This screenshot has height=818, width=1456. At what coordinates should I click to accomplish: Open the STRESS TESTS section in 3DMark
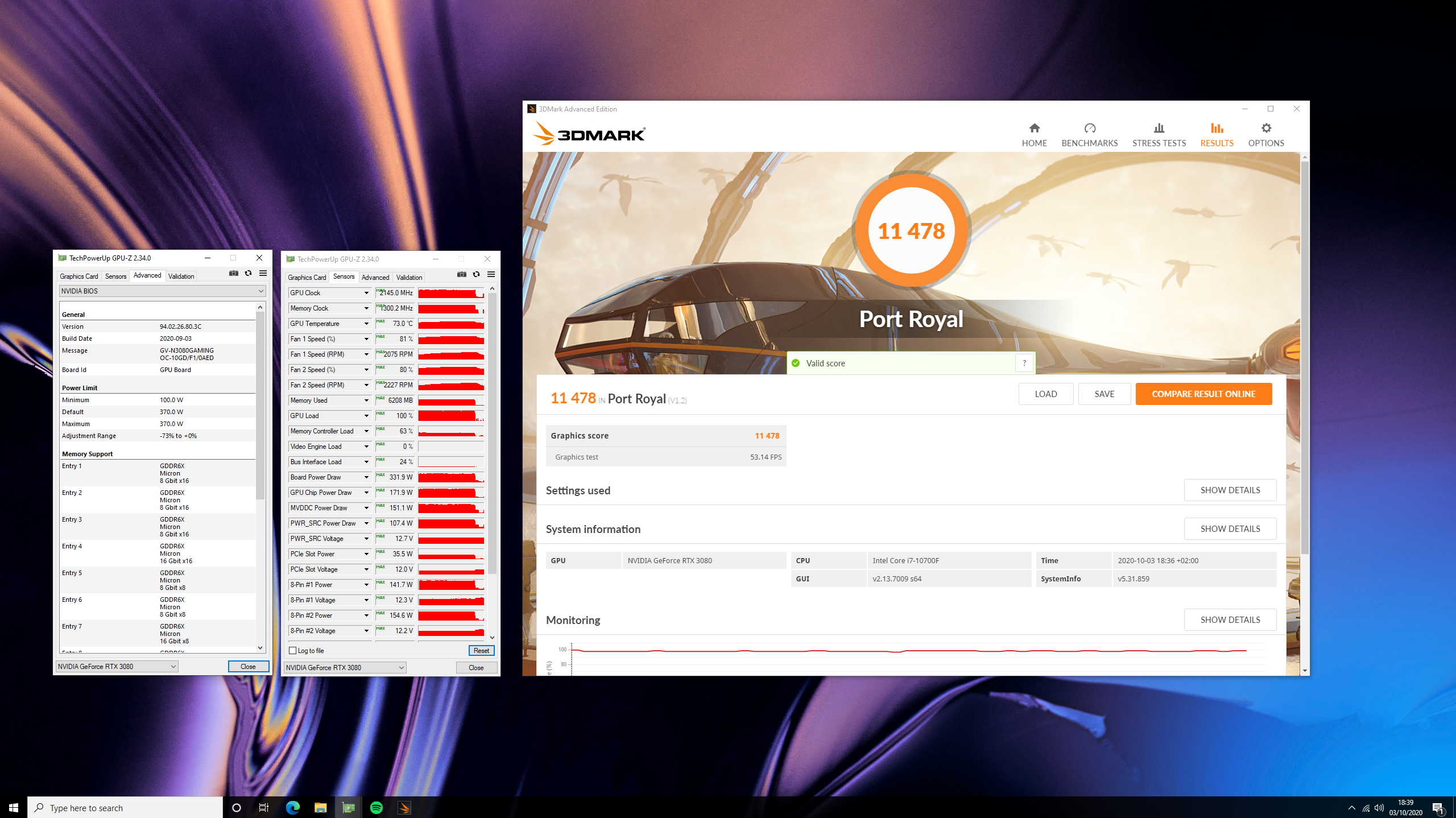1159,135
